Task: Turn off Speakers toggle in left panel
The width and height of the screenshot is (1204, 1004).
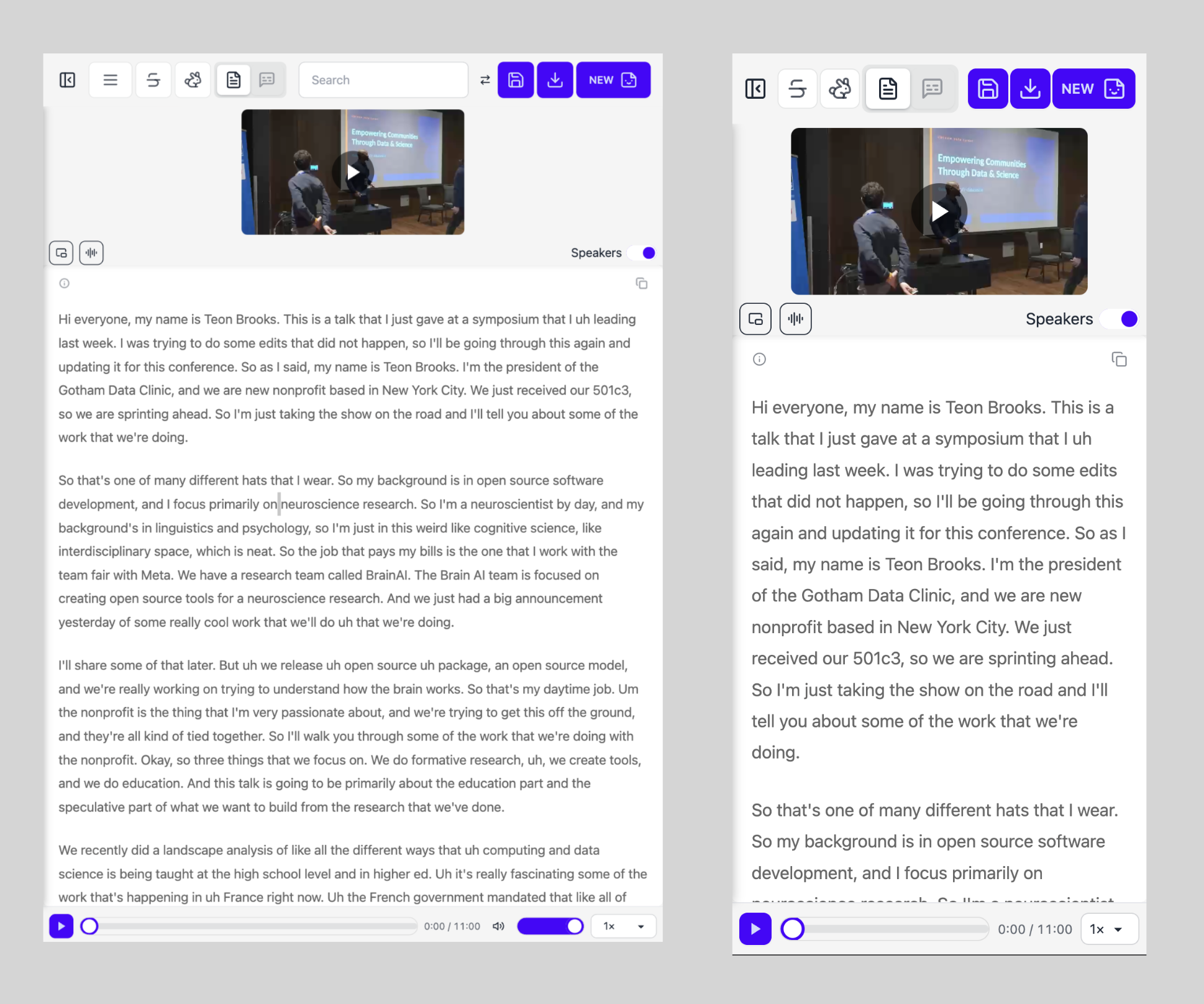Action: (642, 253)
